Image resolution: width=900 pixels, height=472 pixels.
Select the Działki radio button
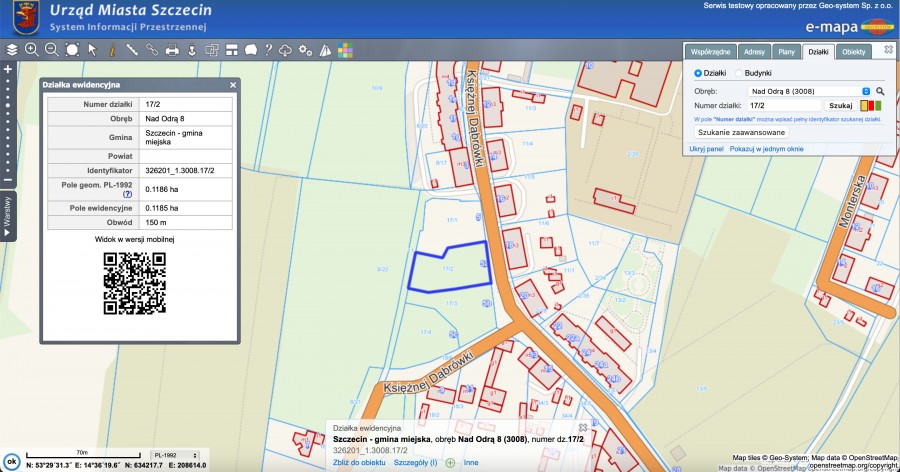(x=698, y=73)
